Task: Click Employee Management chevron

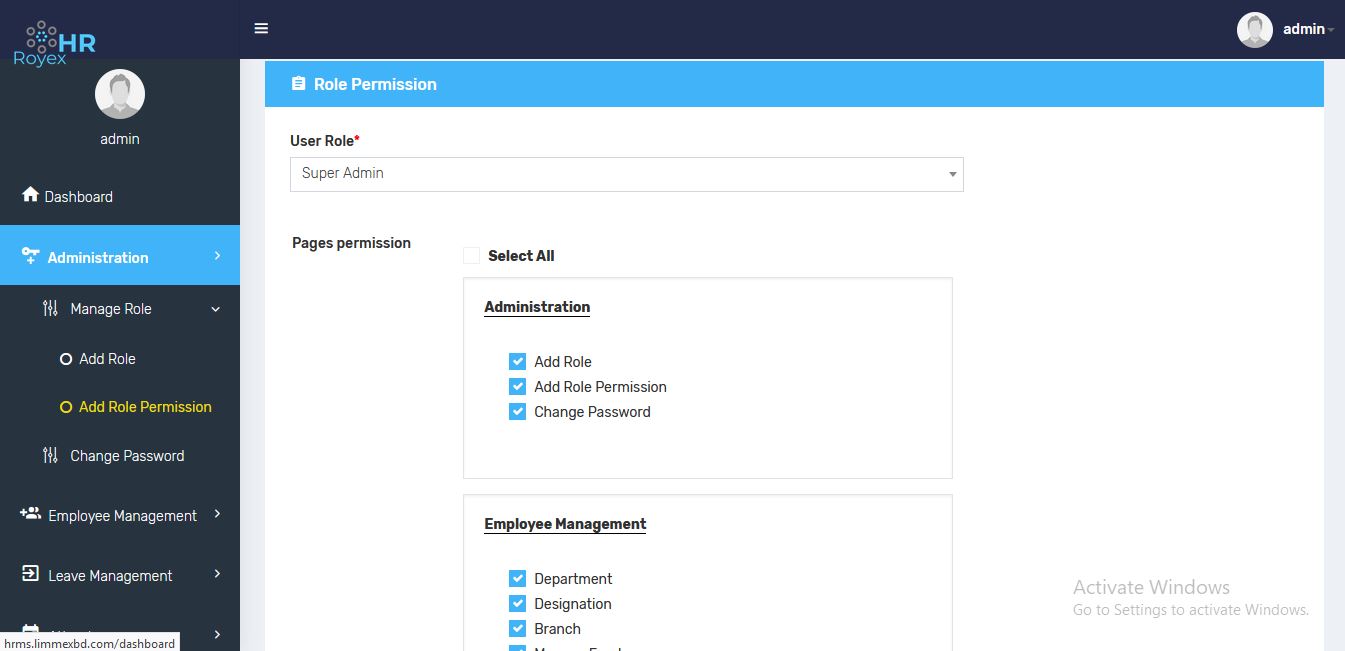Action: point(217,514)
